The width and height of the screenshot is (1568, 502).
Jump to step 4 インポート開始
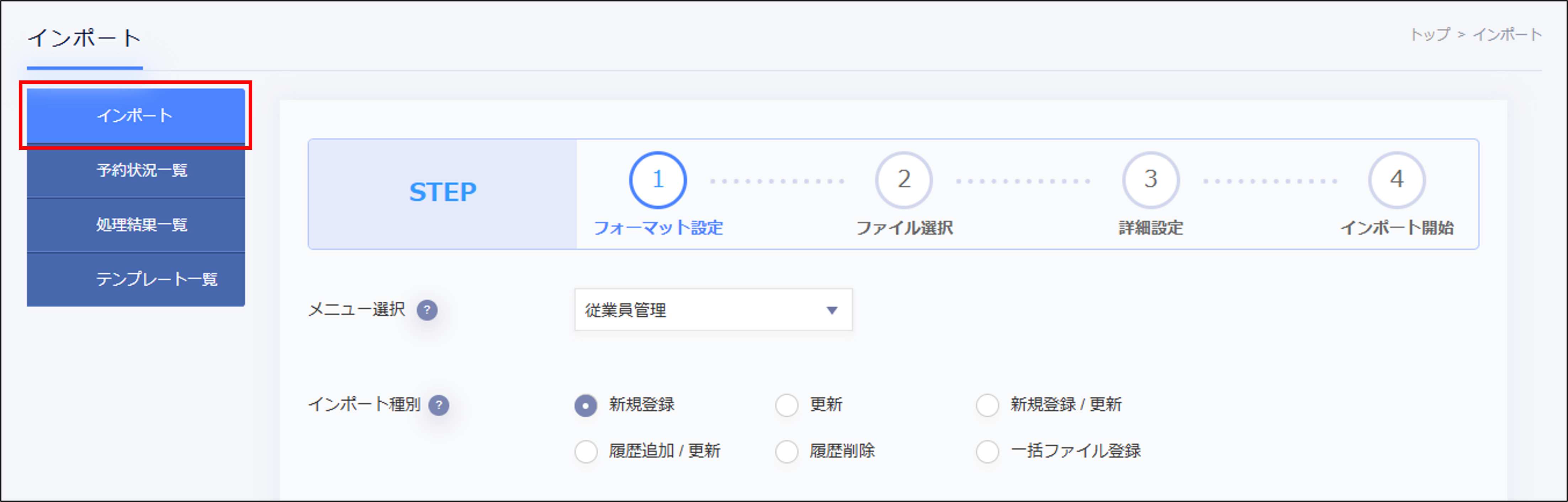click(1397, 180)
